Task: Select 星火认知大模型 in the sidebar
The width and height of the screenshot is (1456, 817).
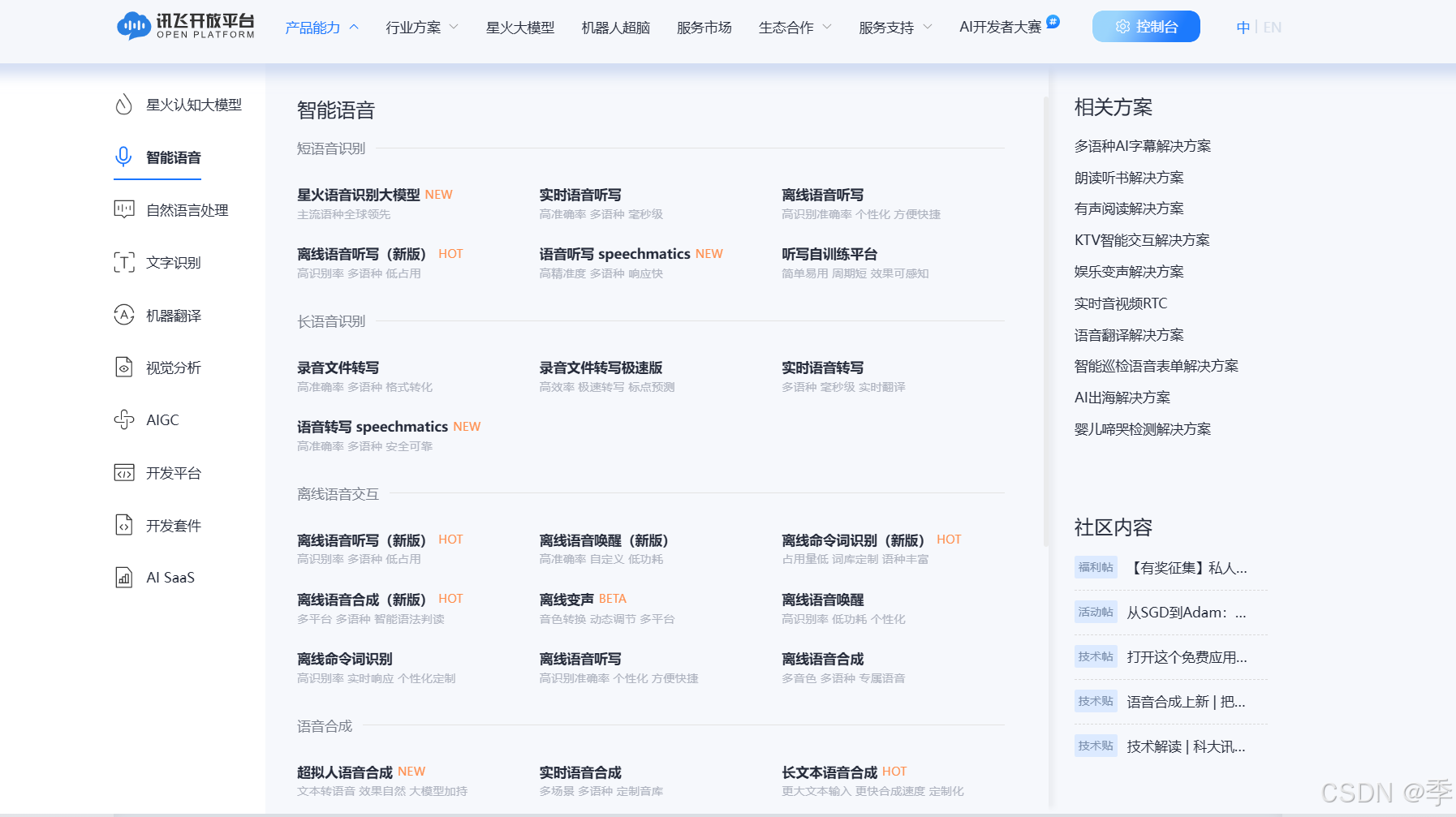Action: [194, 105]
